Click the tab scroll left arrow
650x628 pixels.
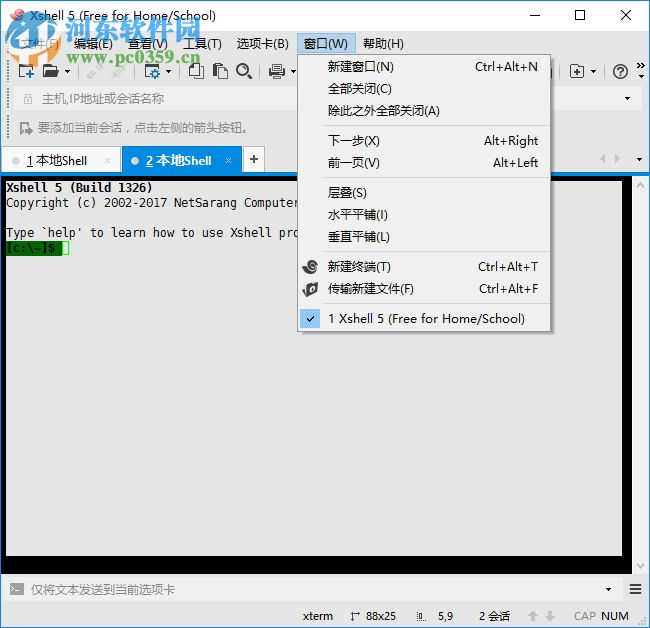coord(603,158)
